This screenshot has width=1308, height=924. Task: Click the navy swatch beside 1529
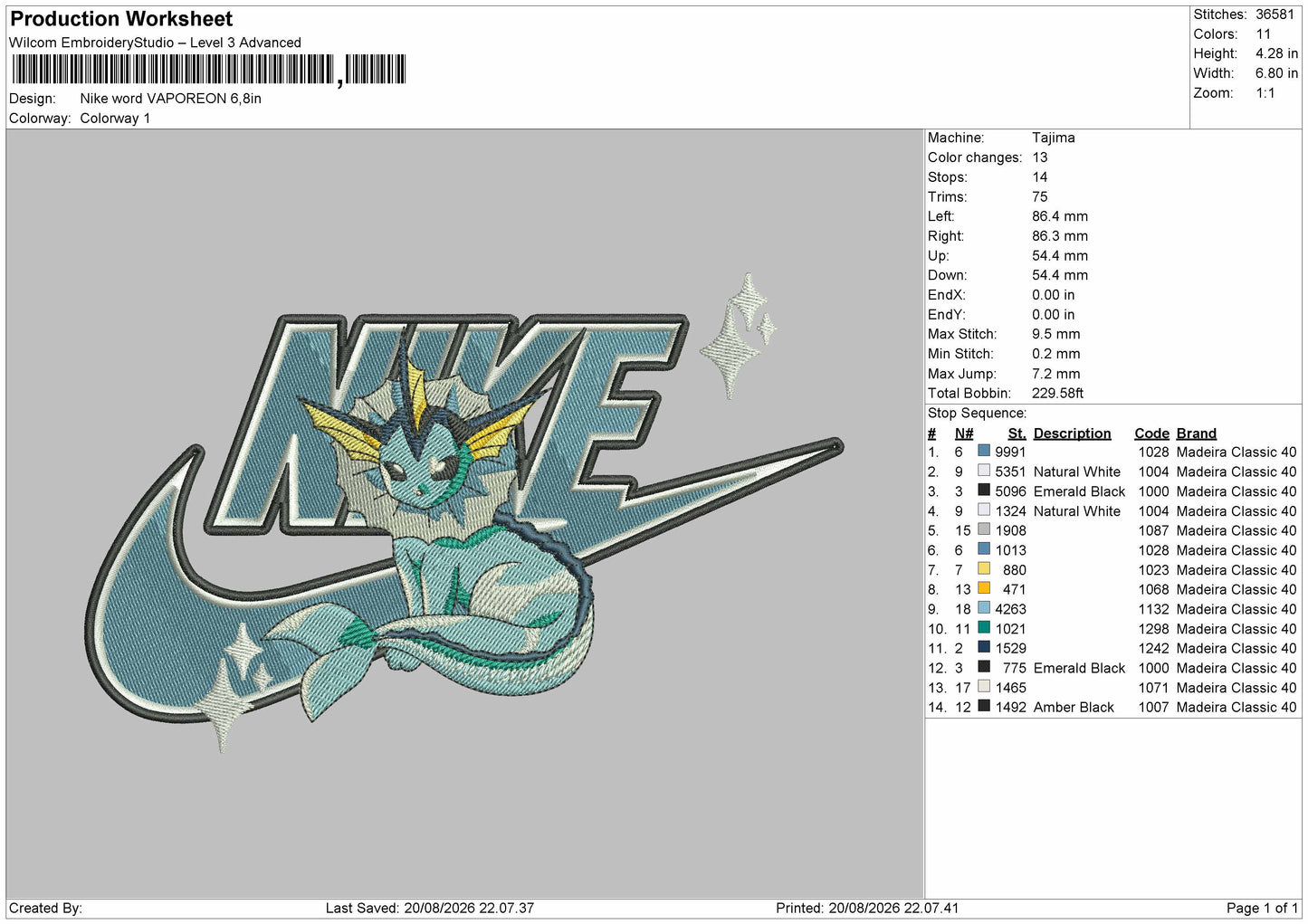coord(984,647)
